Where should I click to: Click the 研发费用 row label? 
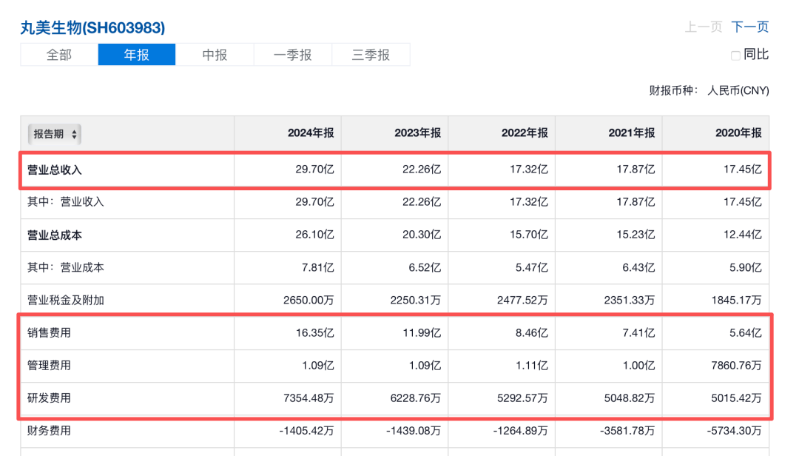(49, 398)
